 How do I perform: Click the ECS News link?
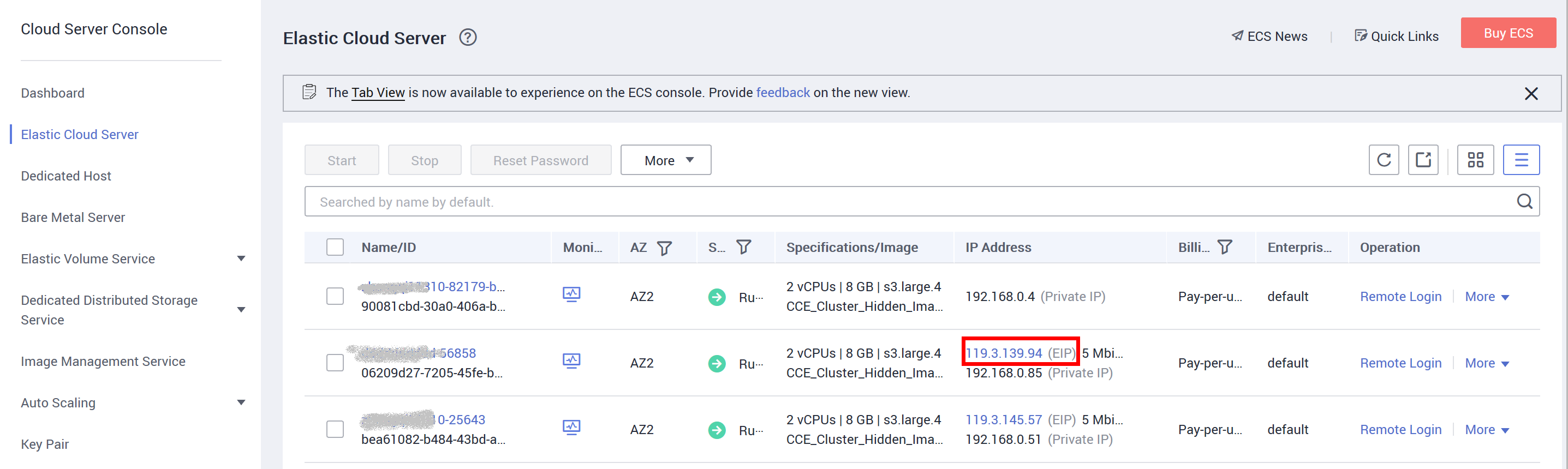click(1277, 36)
